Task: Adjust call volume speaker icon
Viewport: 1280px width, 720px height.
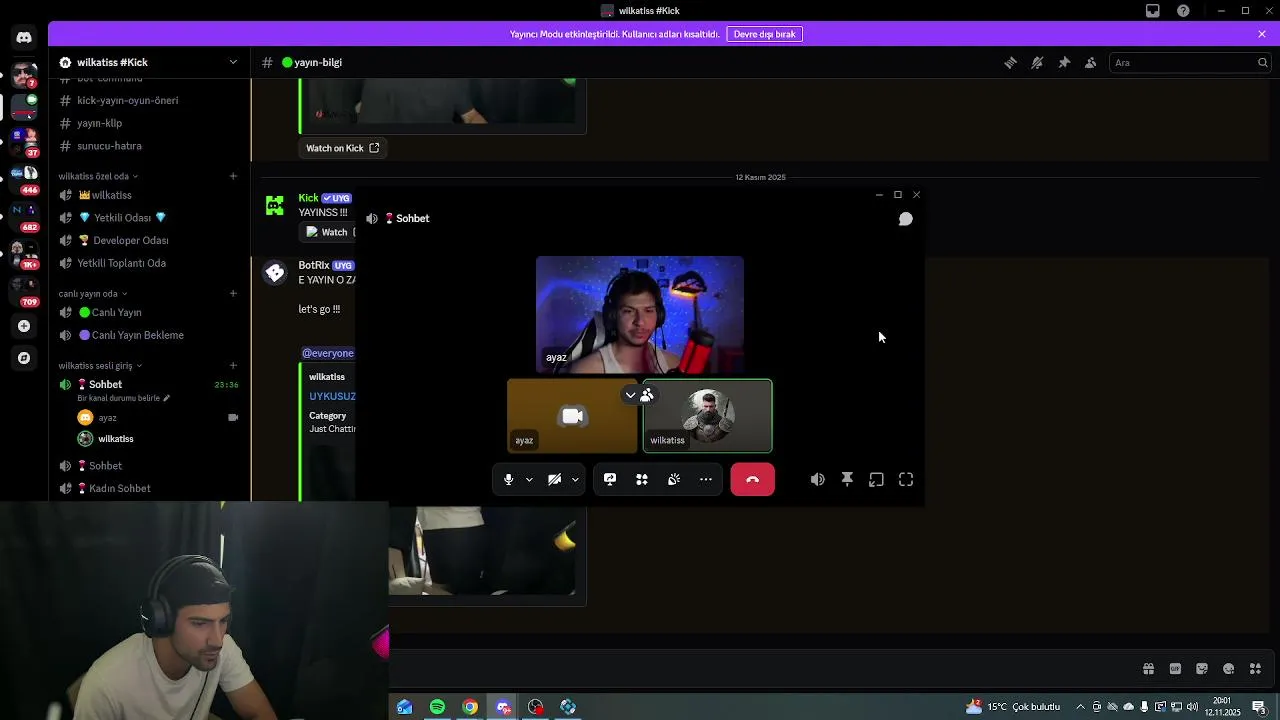Action: pyautogui.click(x=818, y=480)
